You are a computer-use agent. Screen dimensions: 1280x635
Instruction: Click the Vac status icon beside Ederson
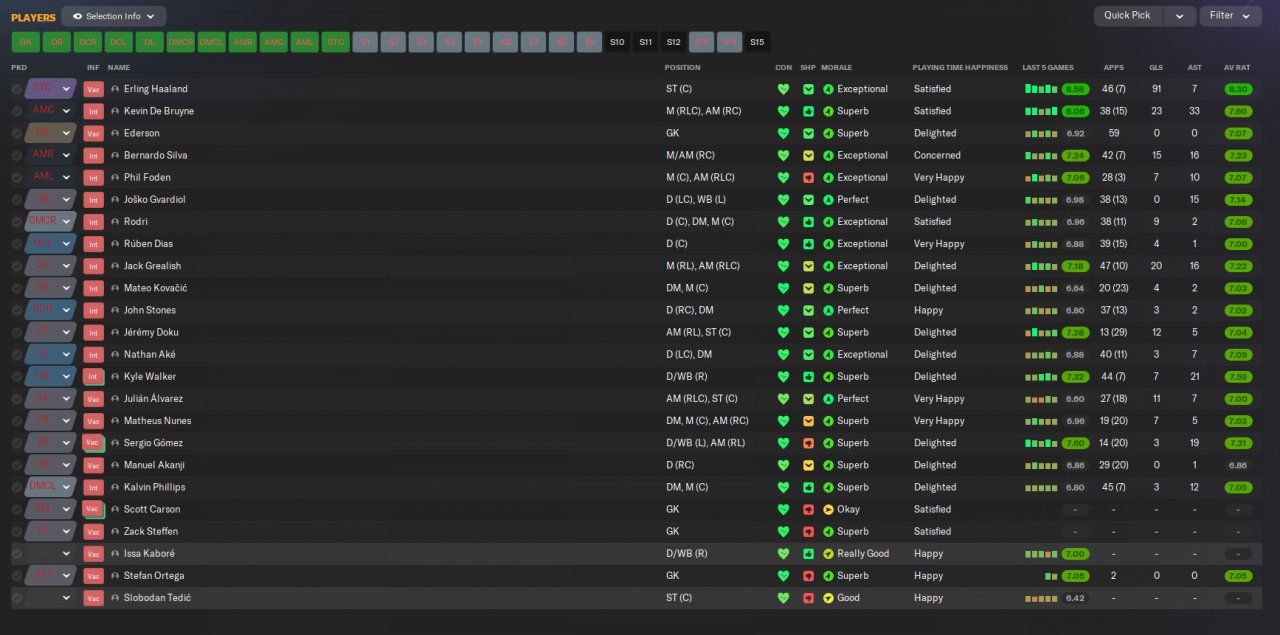(x=93, y=133)
